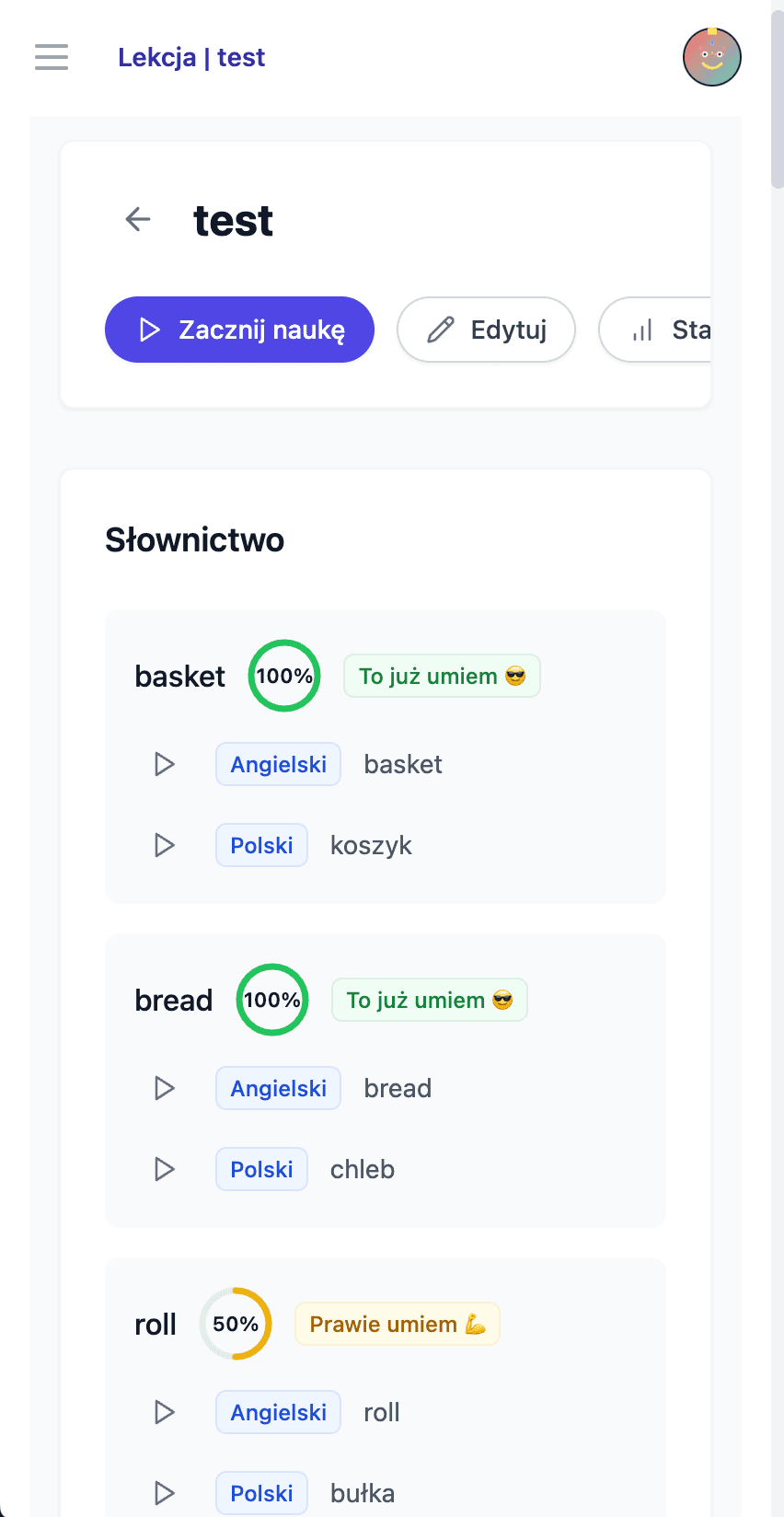Open the Edytuj button

[x=486, y=330]
